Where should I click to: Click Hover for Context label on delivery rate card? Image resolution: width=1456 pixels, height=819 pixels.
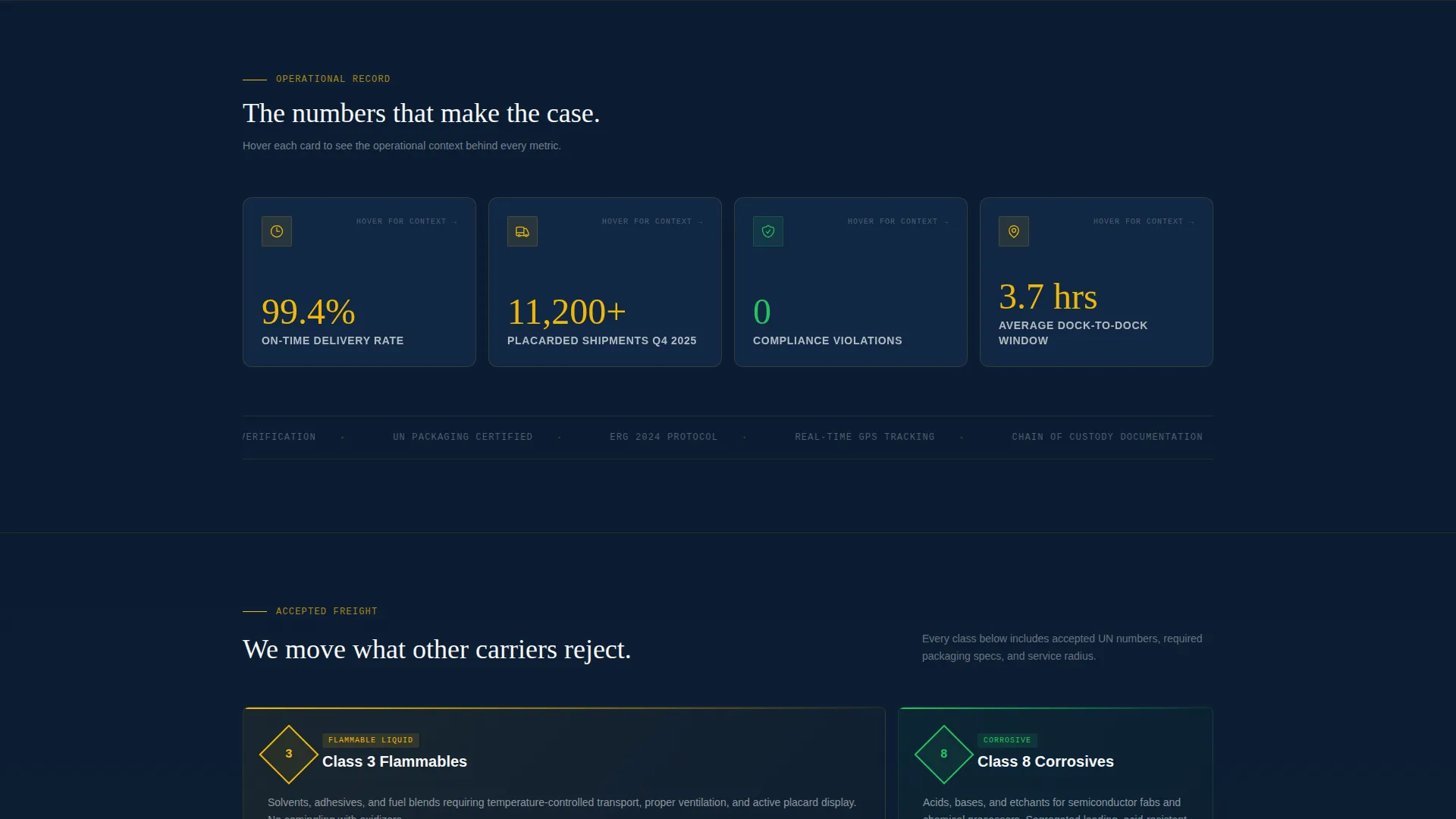[406, 221]
